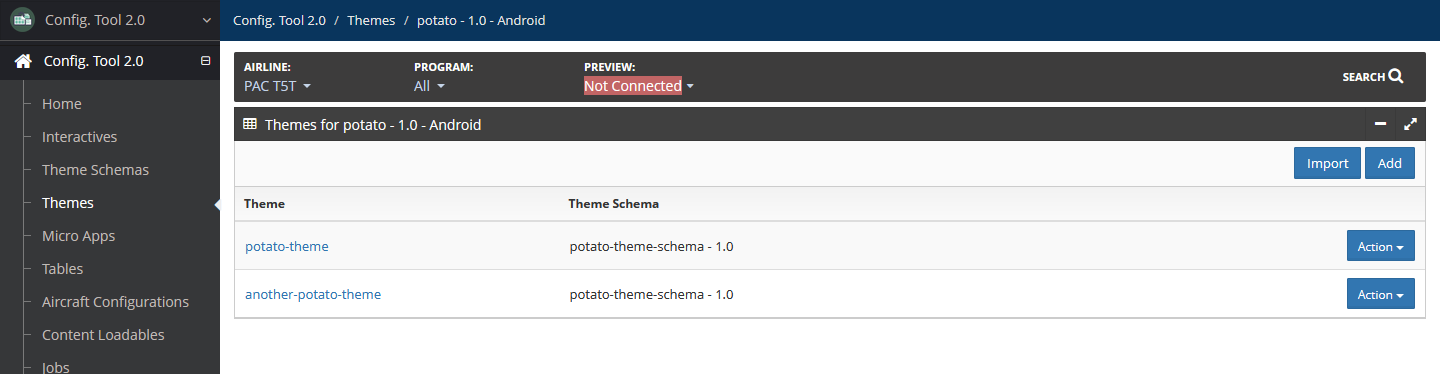Open the Airline PAC T5T dropdown
The image size is (1440, 374).
(278, 86)
